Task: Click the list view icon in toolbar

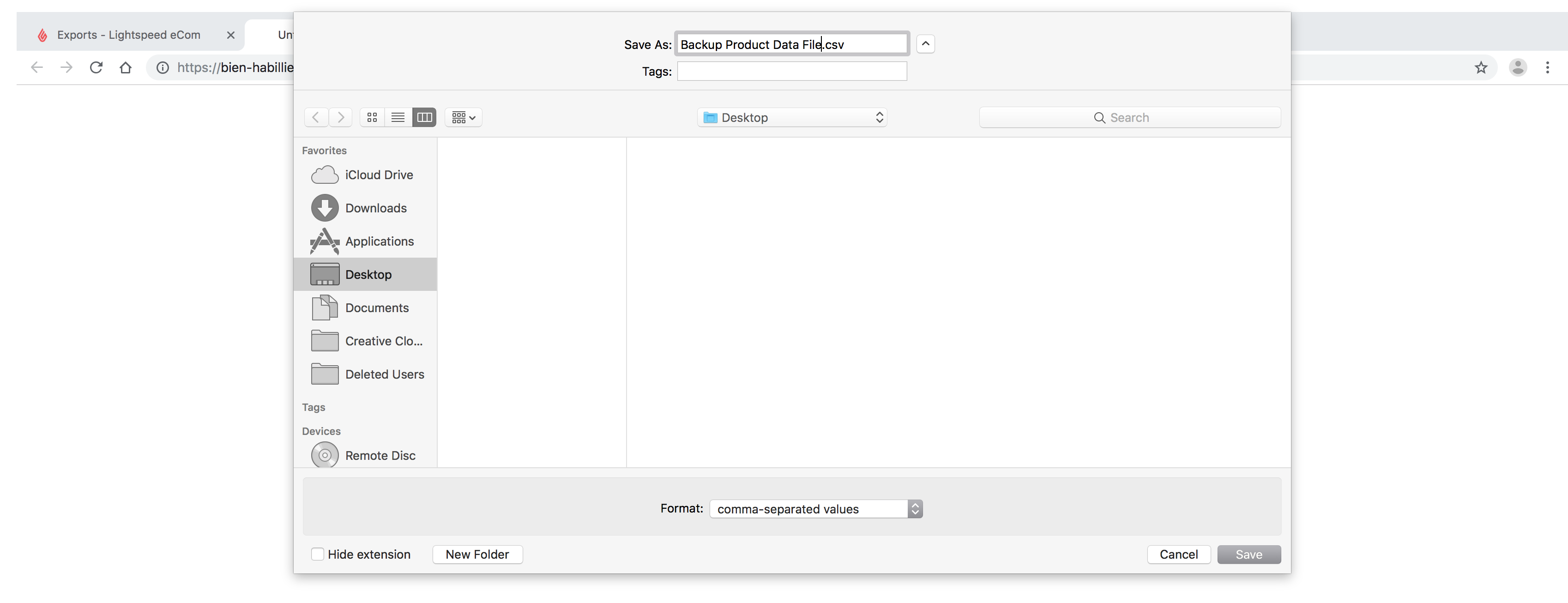Action: (397, 117)
